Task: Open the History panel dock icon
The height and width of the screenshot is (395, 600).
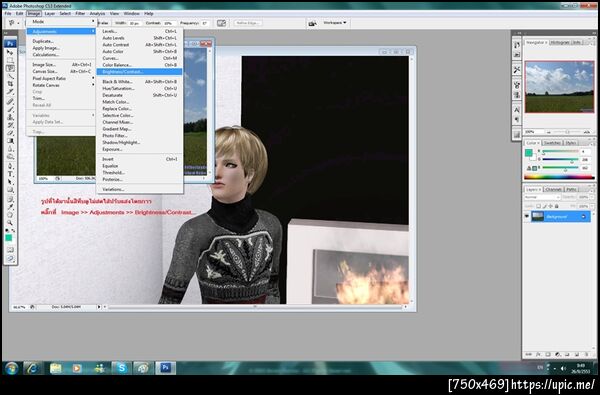Action: pos(517,46)
